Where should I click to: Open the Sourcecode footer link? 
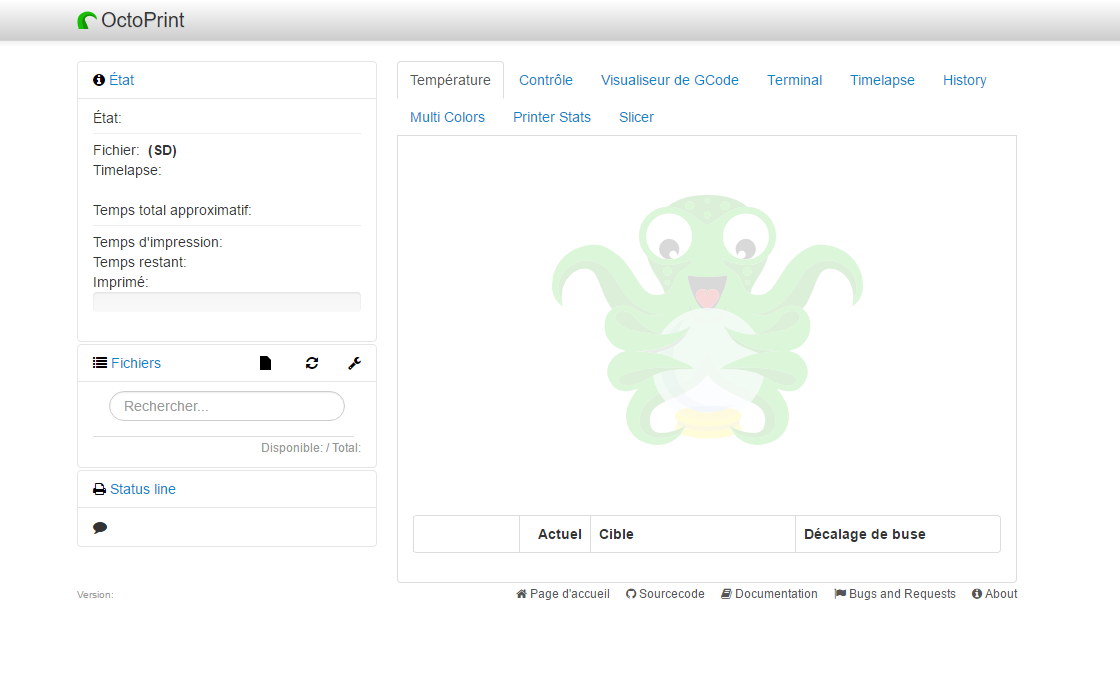671,594
